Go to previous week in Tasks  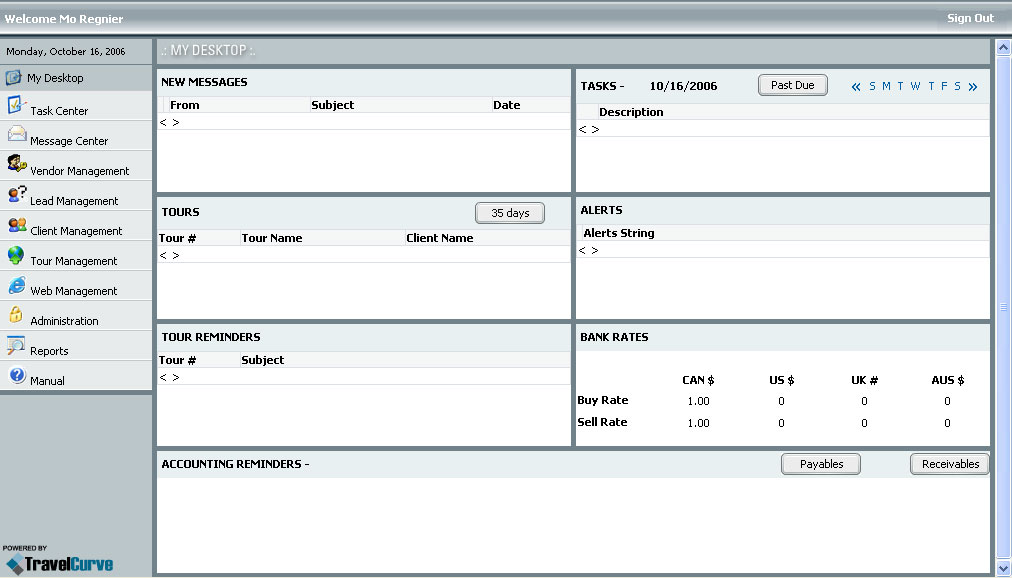click(x=856, y=87)
